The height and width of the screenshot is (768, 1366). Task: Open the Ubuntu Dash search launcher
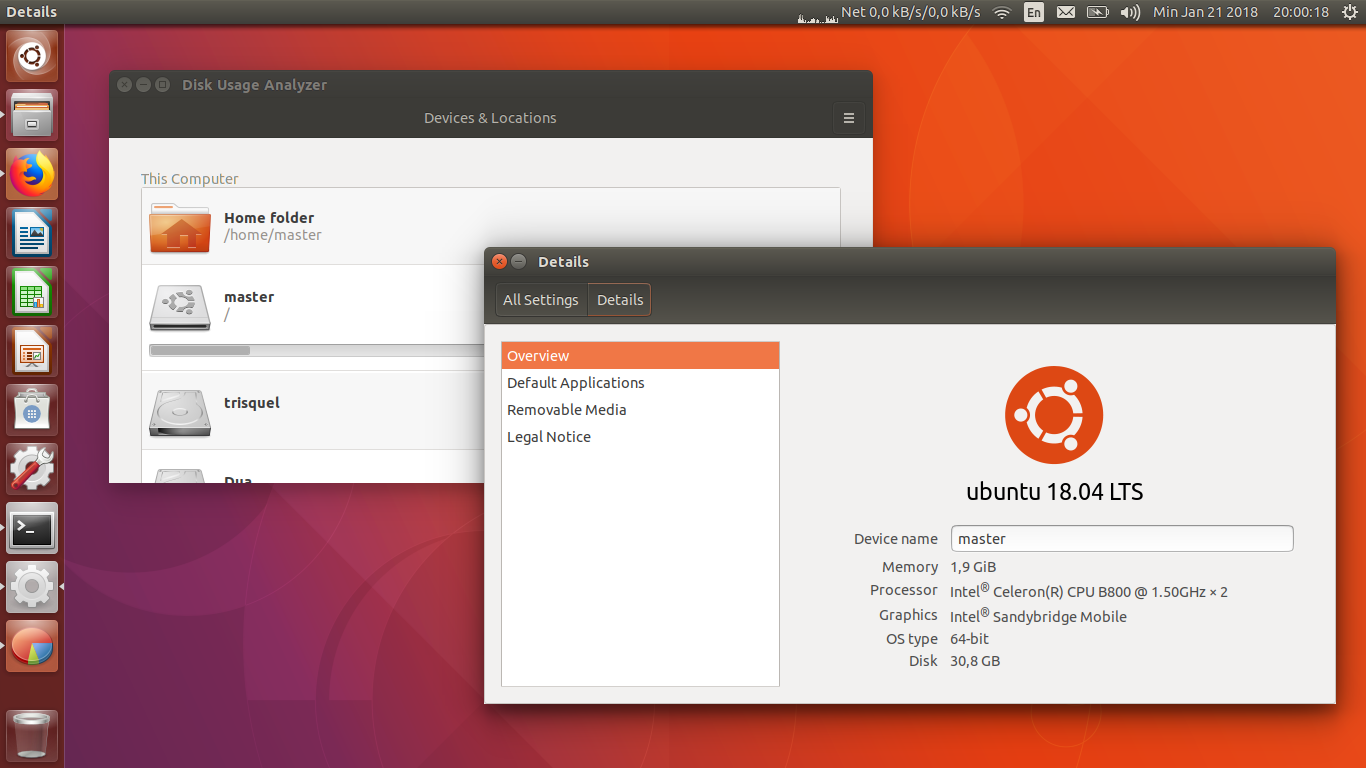point(32,56)
